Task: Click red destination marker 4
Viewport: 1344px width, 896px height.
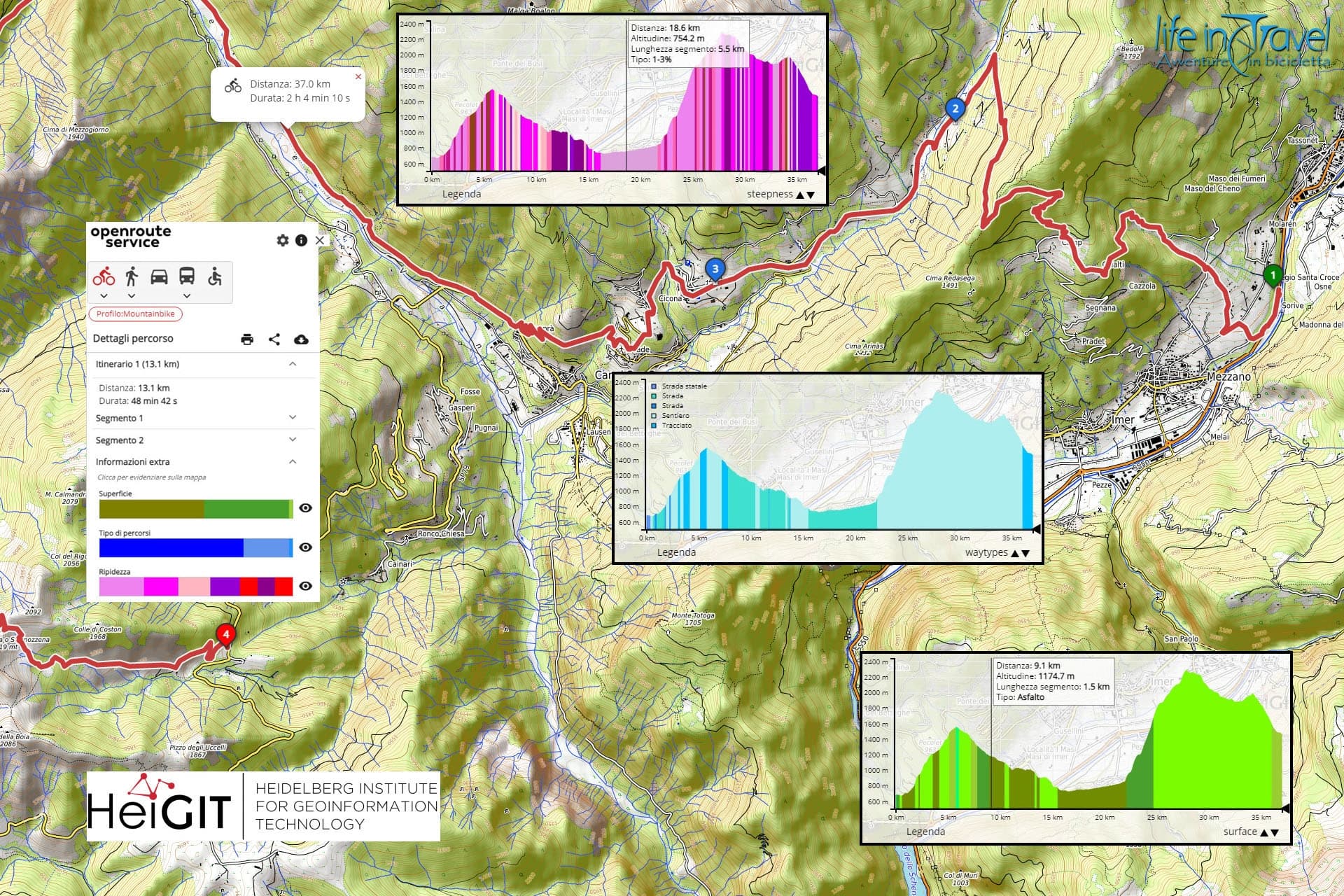Action: 225,635
